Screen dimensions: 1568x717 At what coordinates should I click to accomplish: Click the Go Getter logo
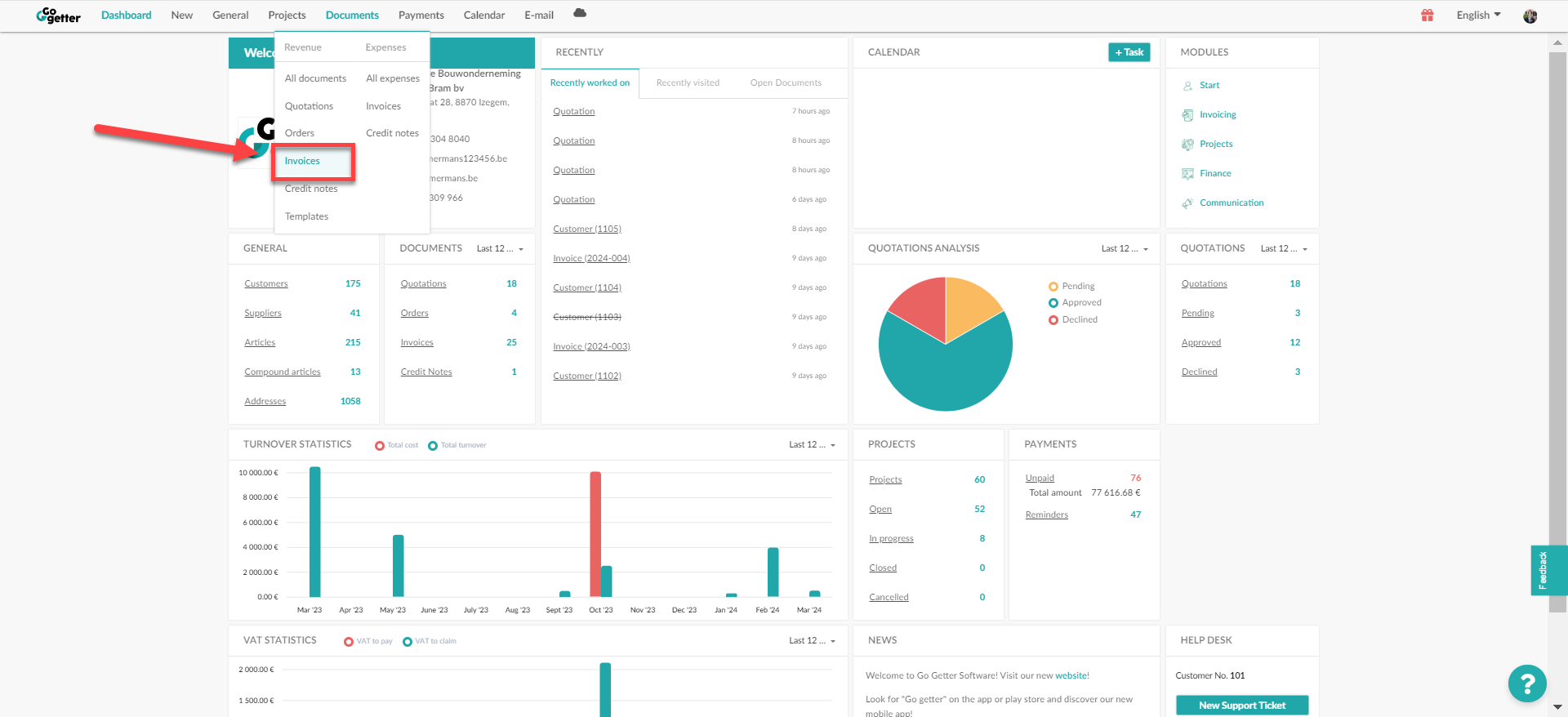pyautogui.click(x=58, y=15)
